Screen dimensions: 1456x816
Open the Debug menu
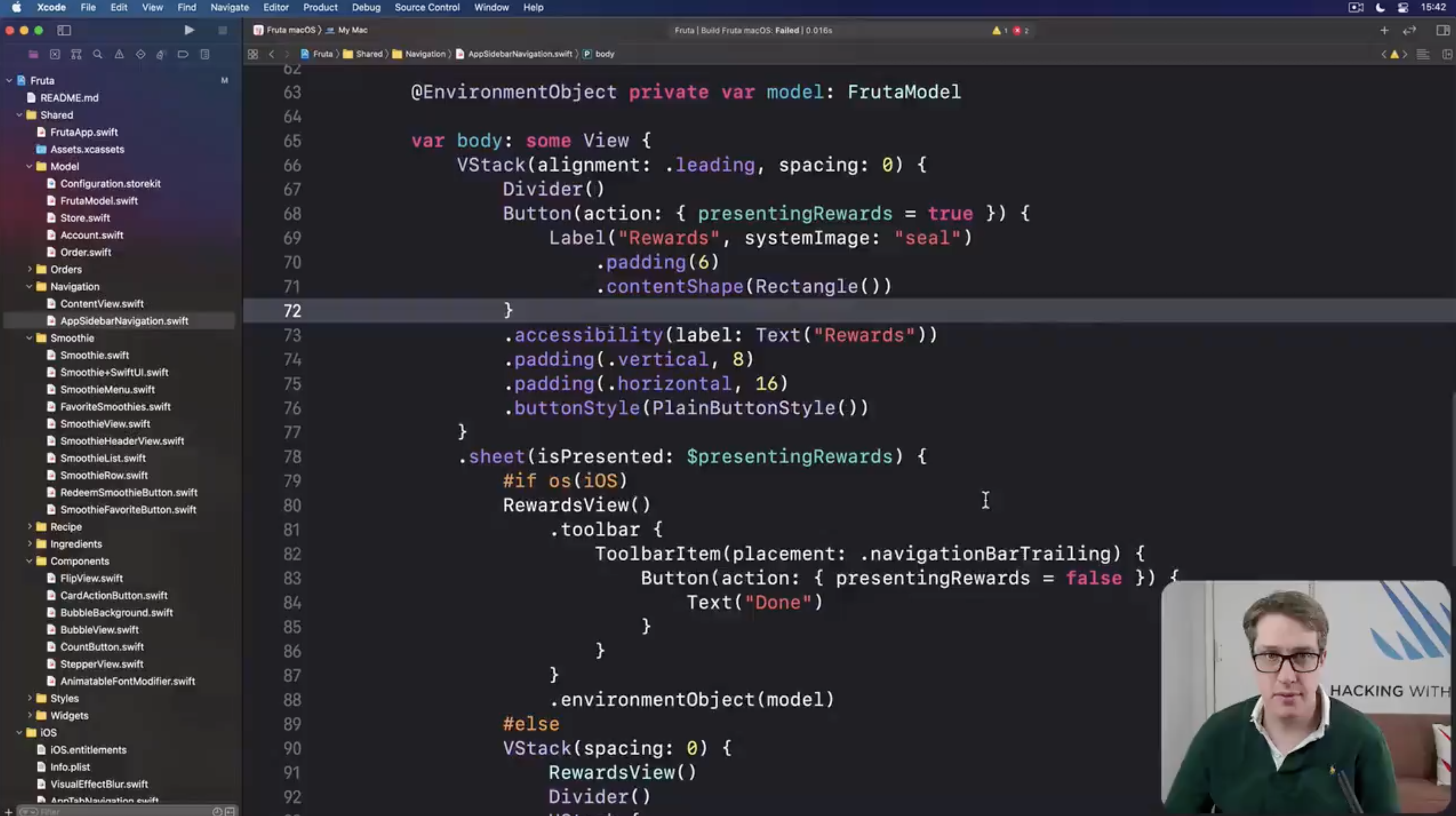(x=366, y=7)
